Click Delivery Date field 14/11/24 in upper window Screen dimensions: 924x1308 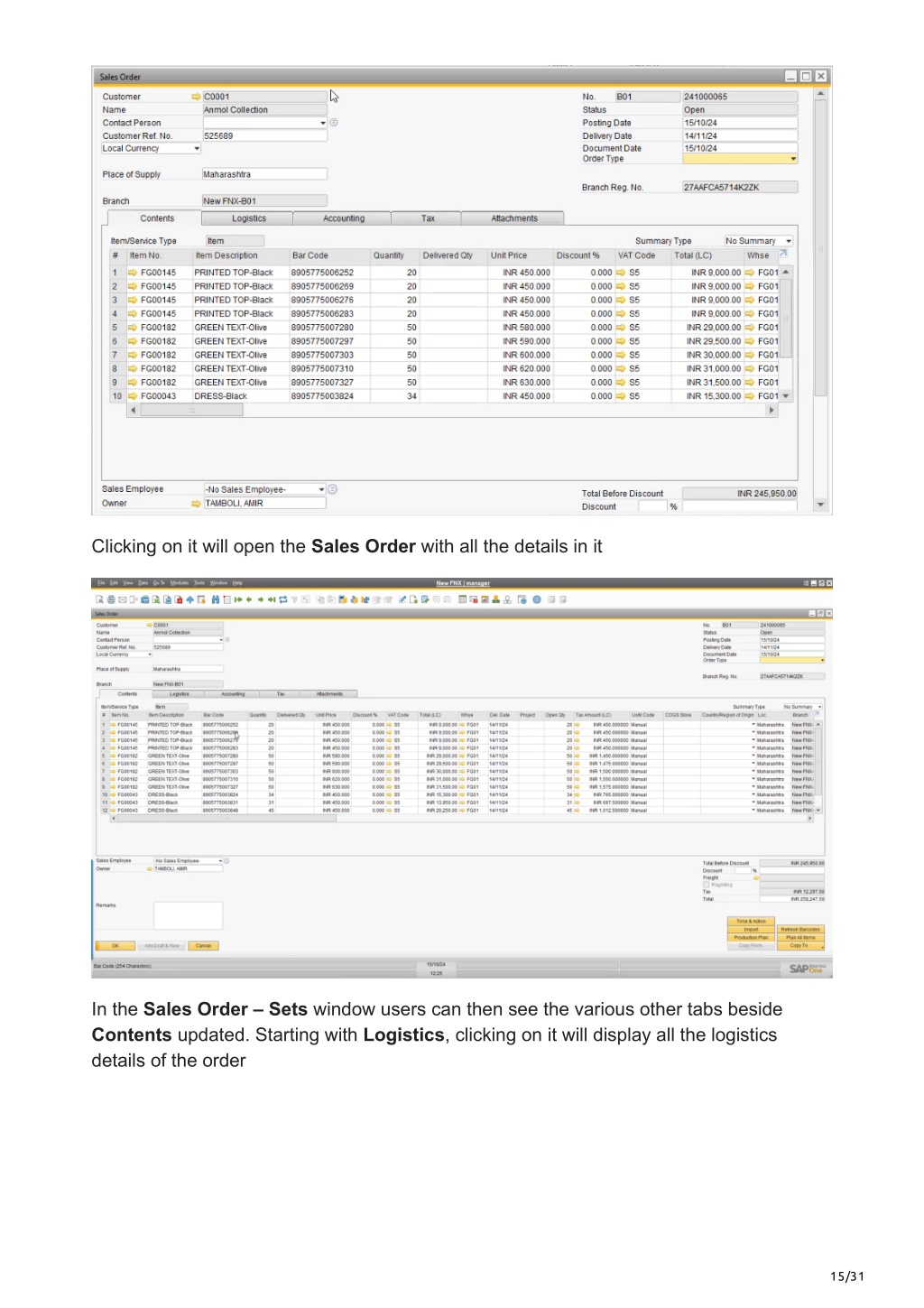[x=740, y=136]
